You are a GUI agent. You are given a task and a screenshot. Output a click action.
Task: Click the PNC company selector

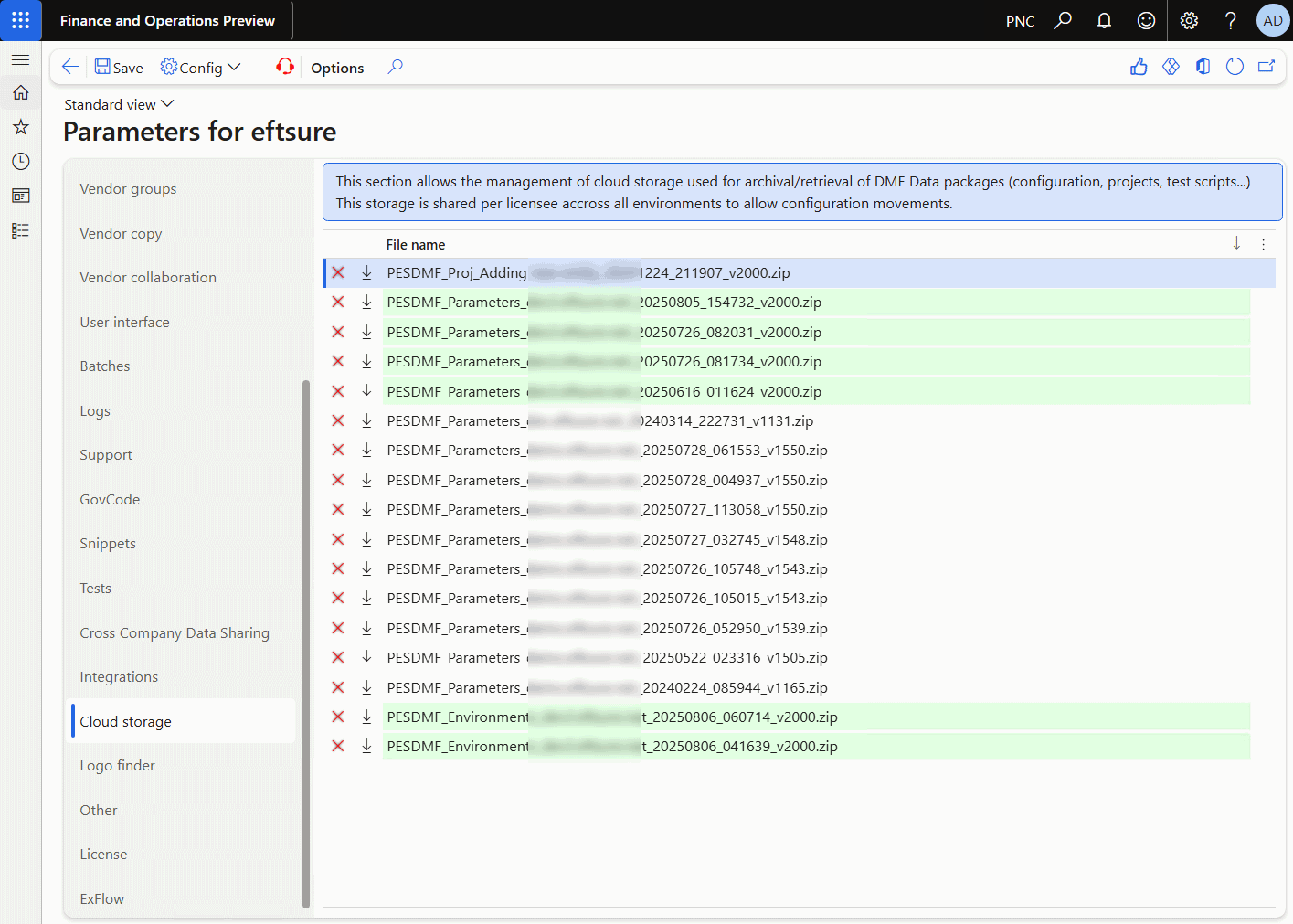pyautogui.click(x=1020, y=21)
